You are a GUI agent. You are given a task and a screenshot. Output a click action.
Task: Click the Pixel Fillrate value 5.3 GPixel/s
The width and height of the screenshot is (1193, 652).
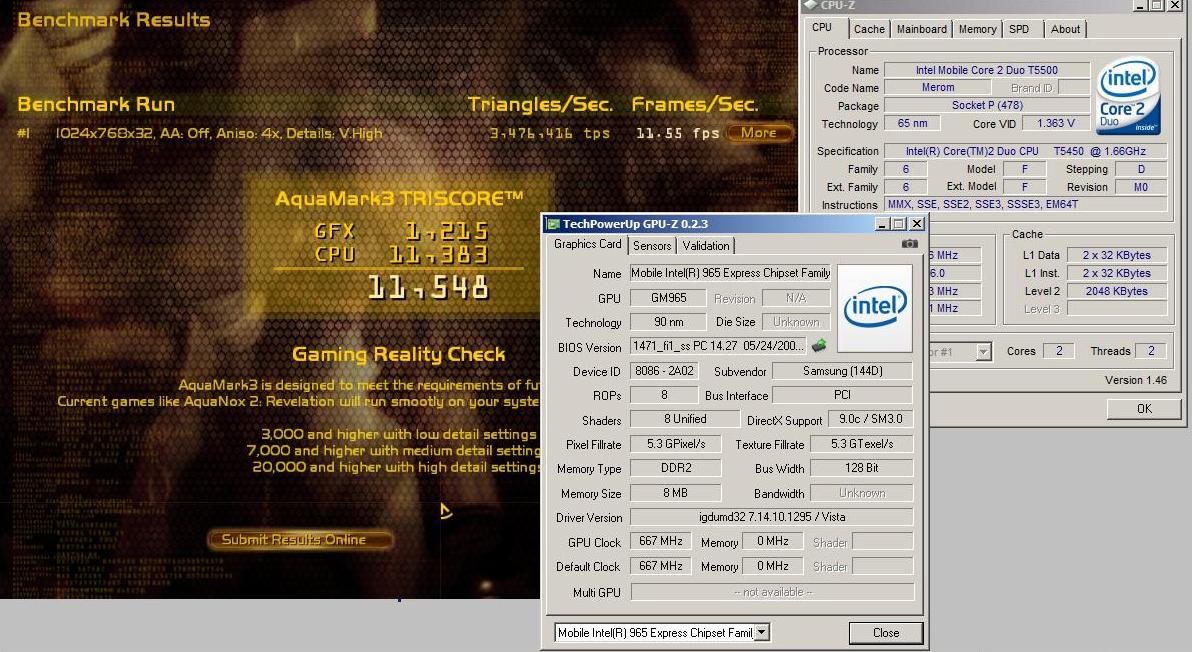click(x=676, y=444)
